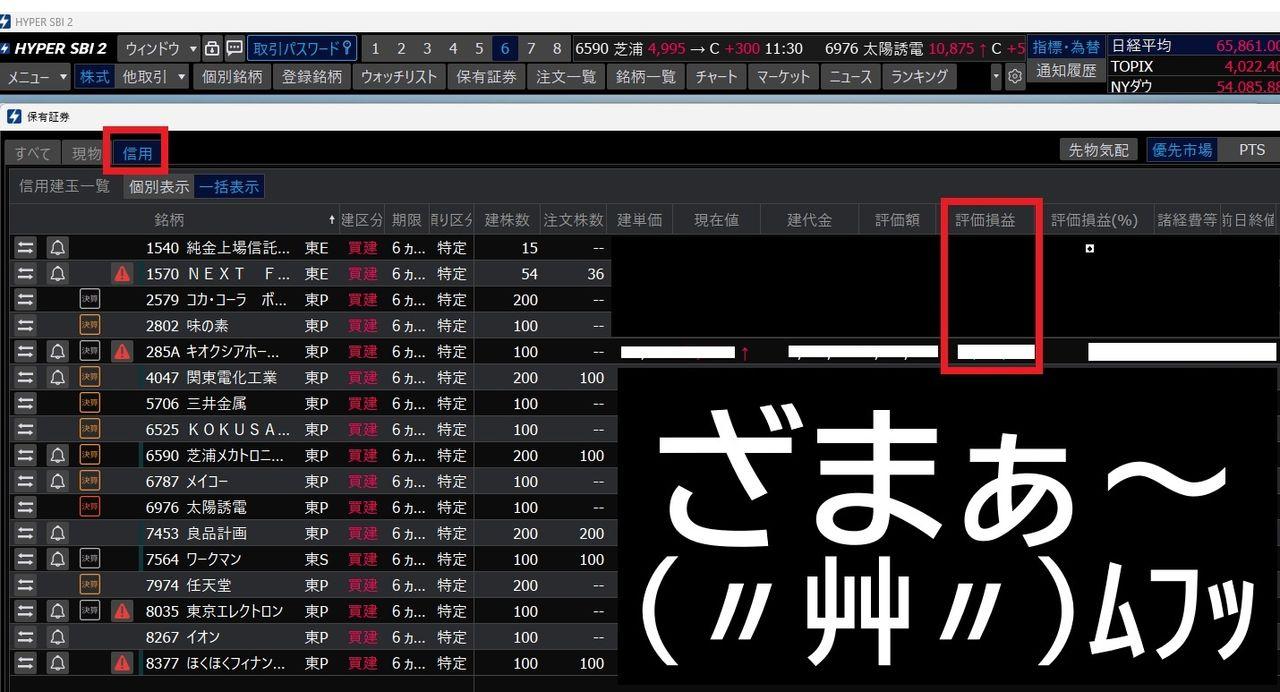Click the 取引パスワード button
1280x692 pixels.
pos(302,48)
